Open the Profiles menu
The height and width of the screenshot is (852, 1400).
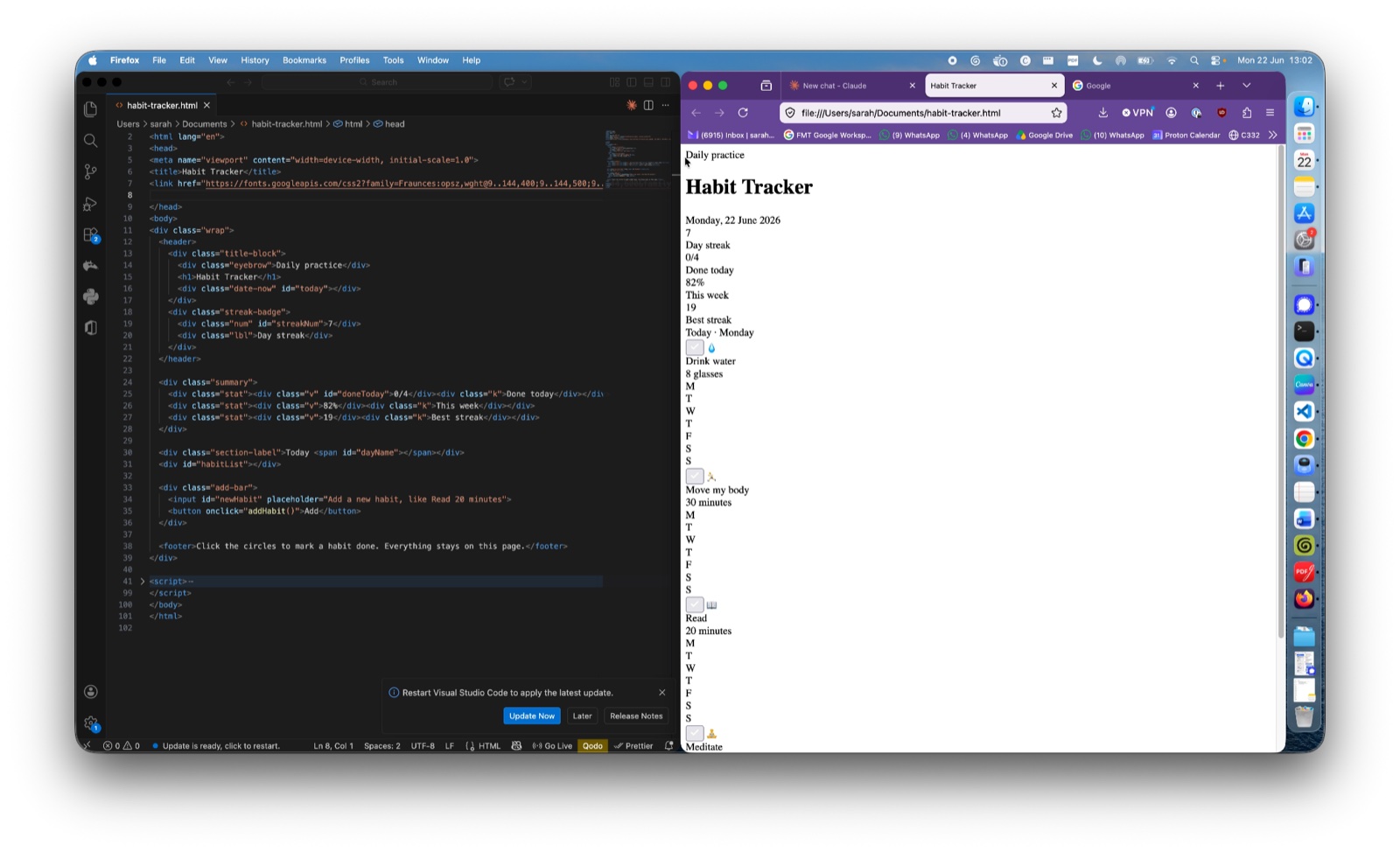tap(354, 60)
